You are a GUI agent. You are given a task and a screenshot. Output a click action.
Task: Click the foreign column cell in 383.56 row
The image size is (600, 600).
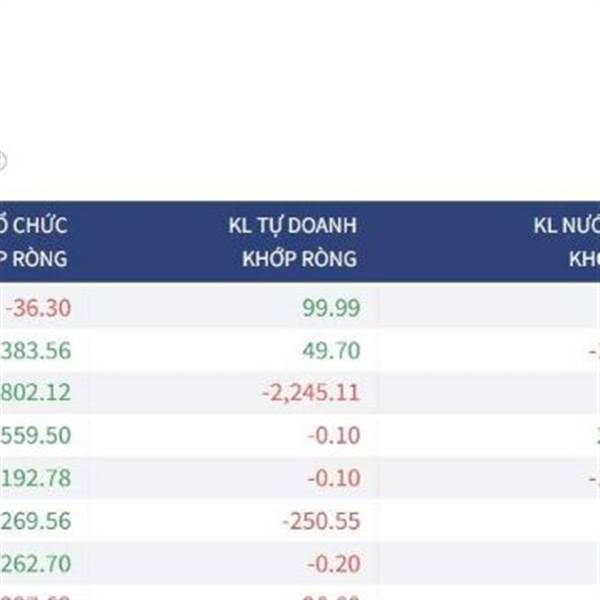coord(594,351)
